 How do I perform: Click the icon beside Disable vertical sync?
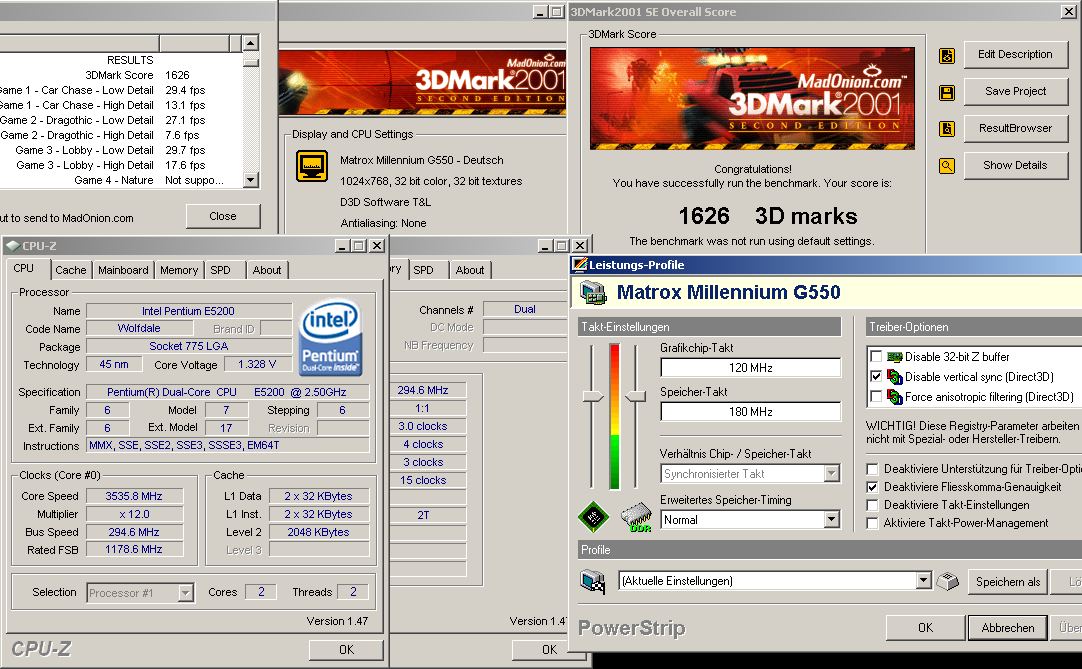(894, 377)
